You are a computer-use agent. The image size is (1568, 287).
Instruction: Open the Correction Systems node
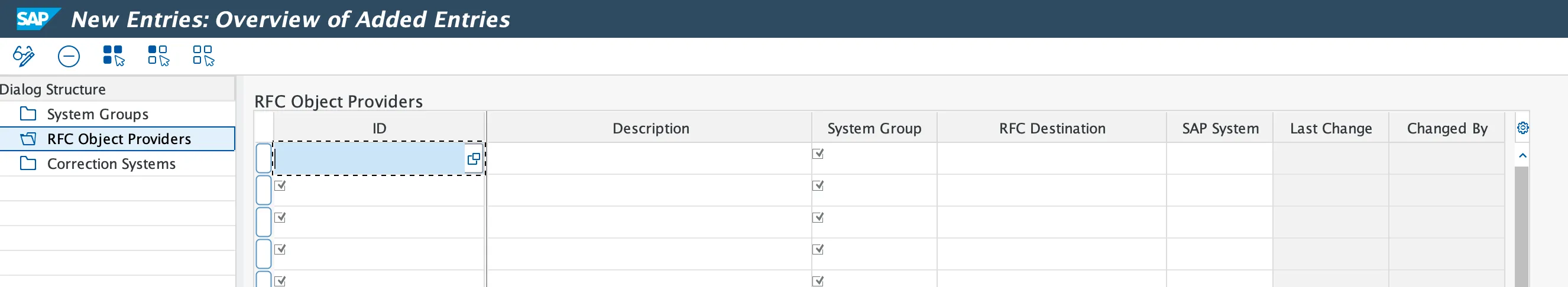(111, 164)
